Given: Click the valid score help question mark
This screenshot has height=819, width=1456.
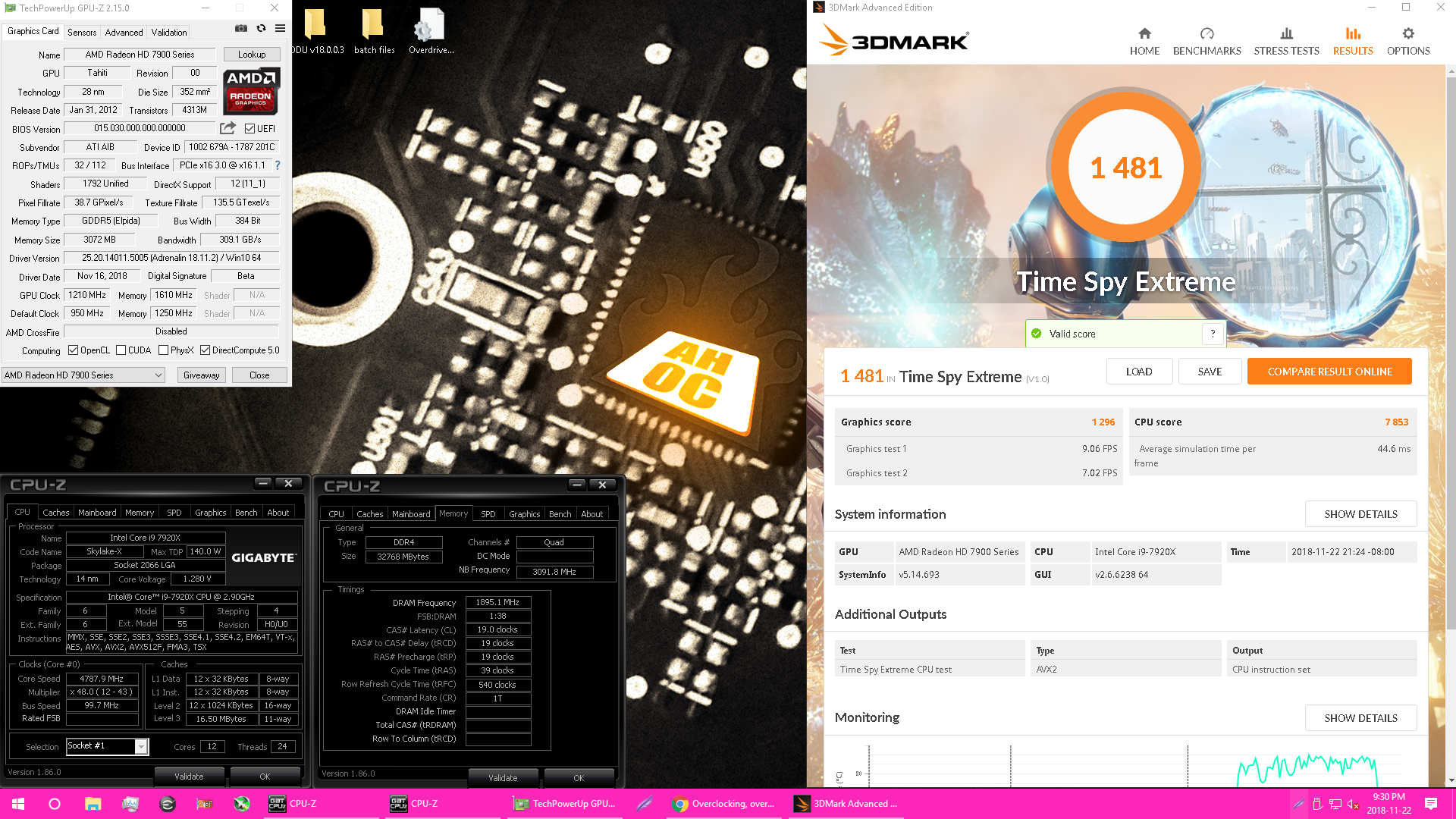Looking at the screenshot, I should point(1213,334).
